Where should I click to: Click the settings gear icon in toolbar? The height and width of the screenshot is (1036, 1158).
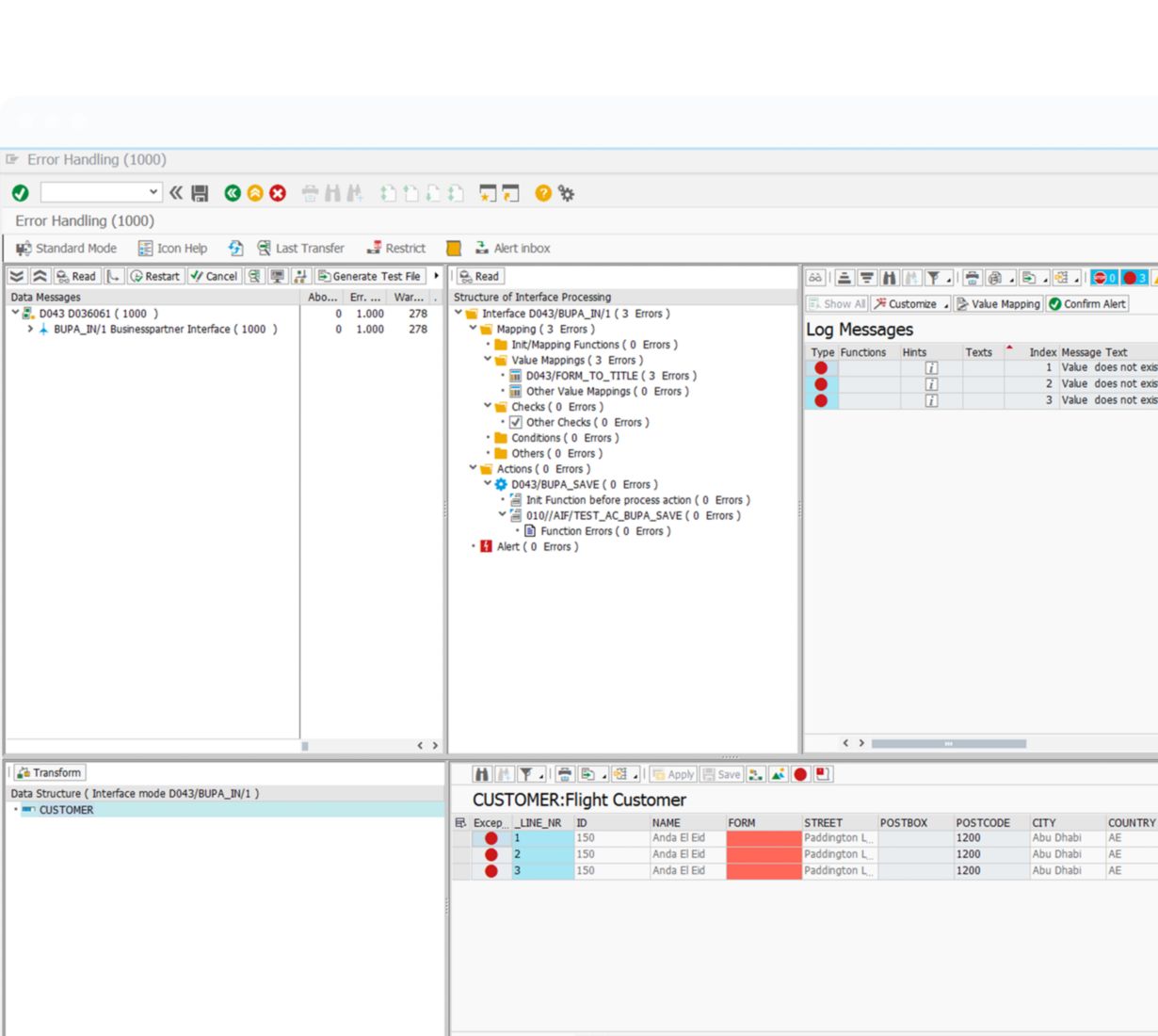566,193
